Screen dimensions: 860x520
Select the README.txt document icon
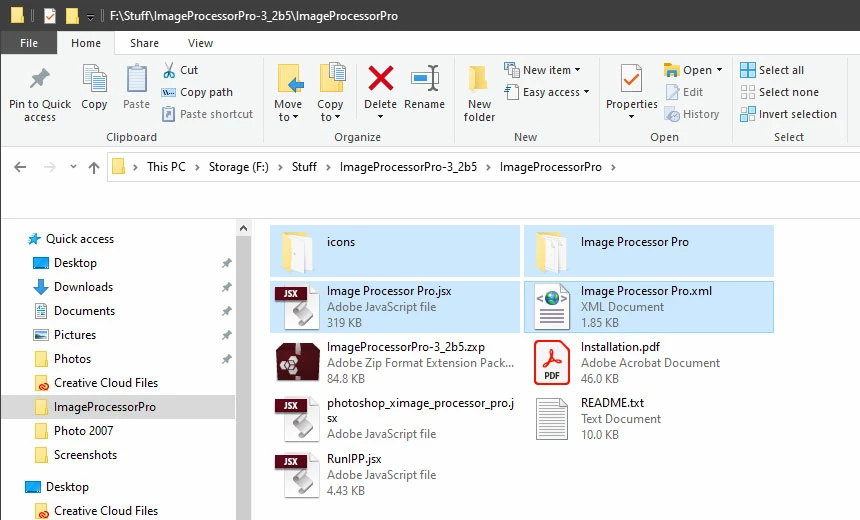click(552, 419)
